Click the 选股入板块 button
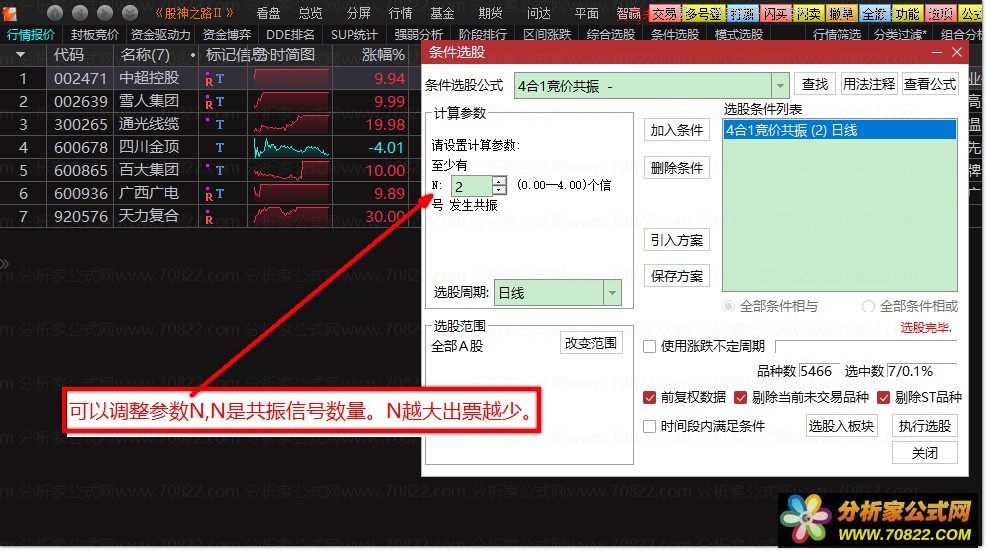Screen dimensions: 988x551 [x=841, y=427]
